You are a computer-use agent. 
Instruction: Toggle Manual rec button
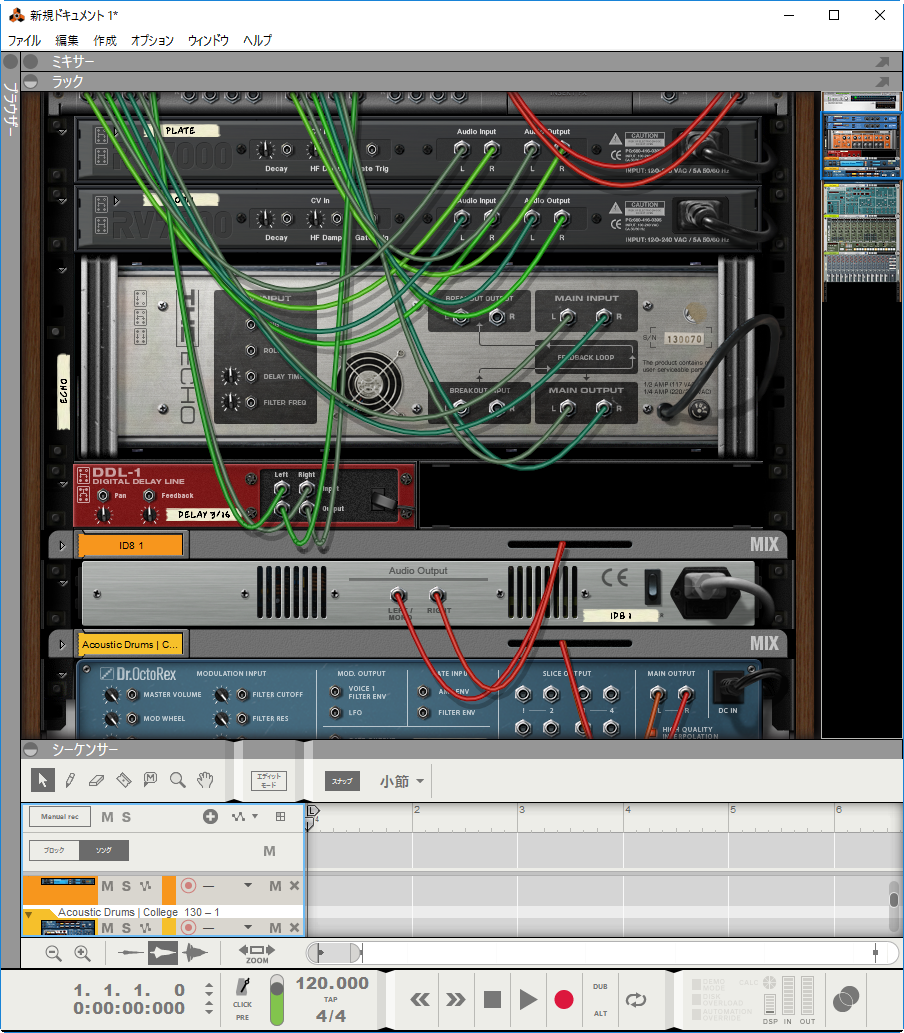pos(60,817)
